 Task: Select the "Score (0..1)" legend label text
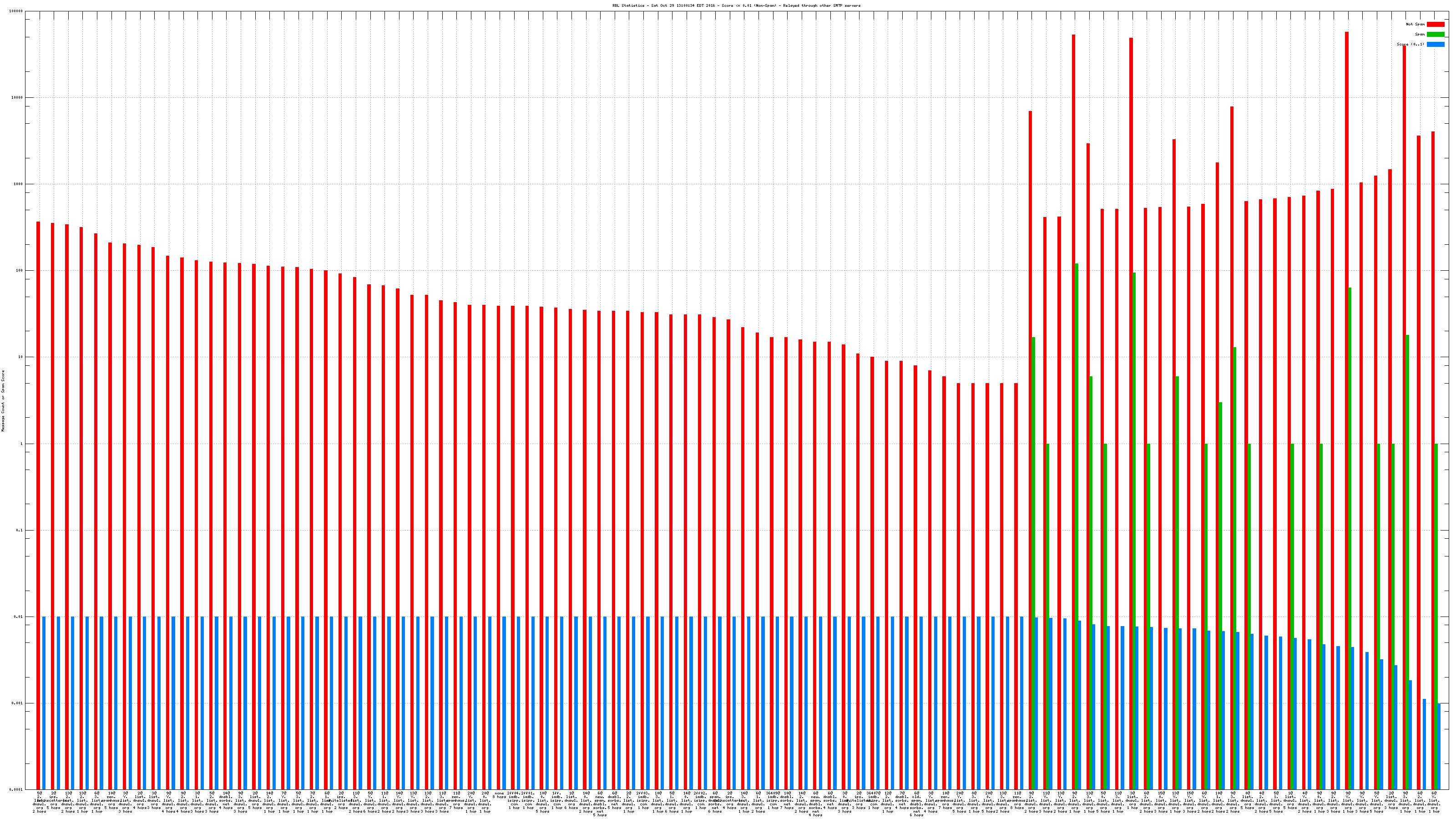[1410, 44]
